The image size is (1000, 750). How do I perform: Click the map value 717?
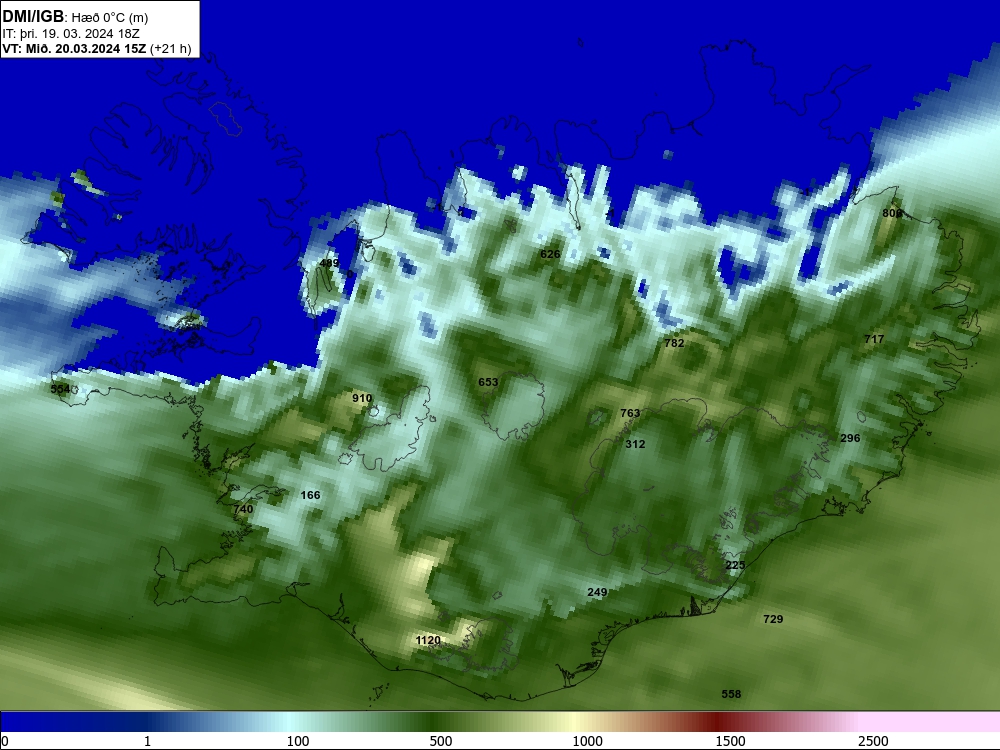pyautogui.click(x=874, y=339)
